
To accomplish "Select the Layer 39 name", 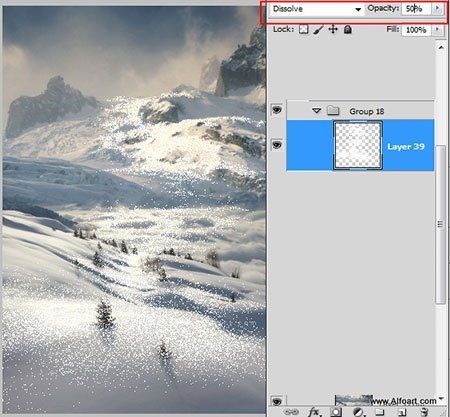I will (406, 147).
